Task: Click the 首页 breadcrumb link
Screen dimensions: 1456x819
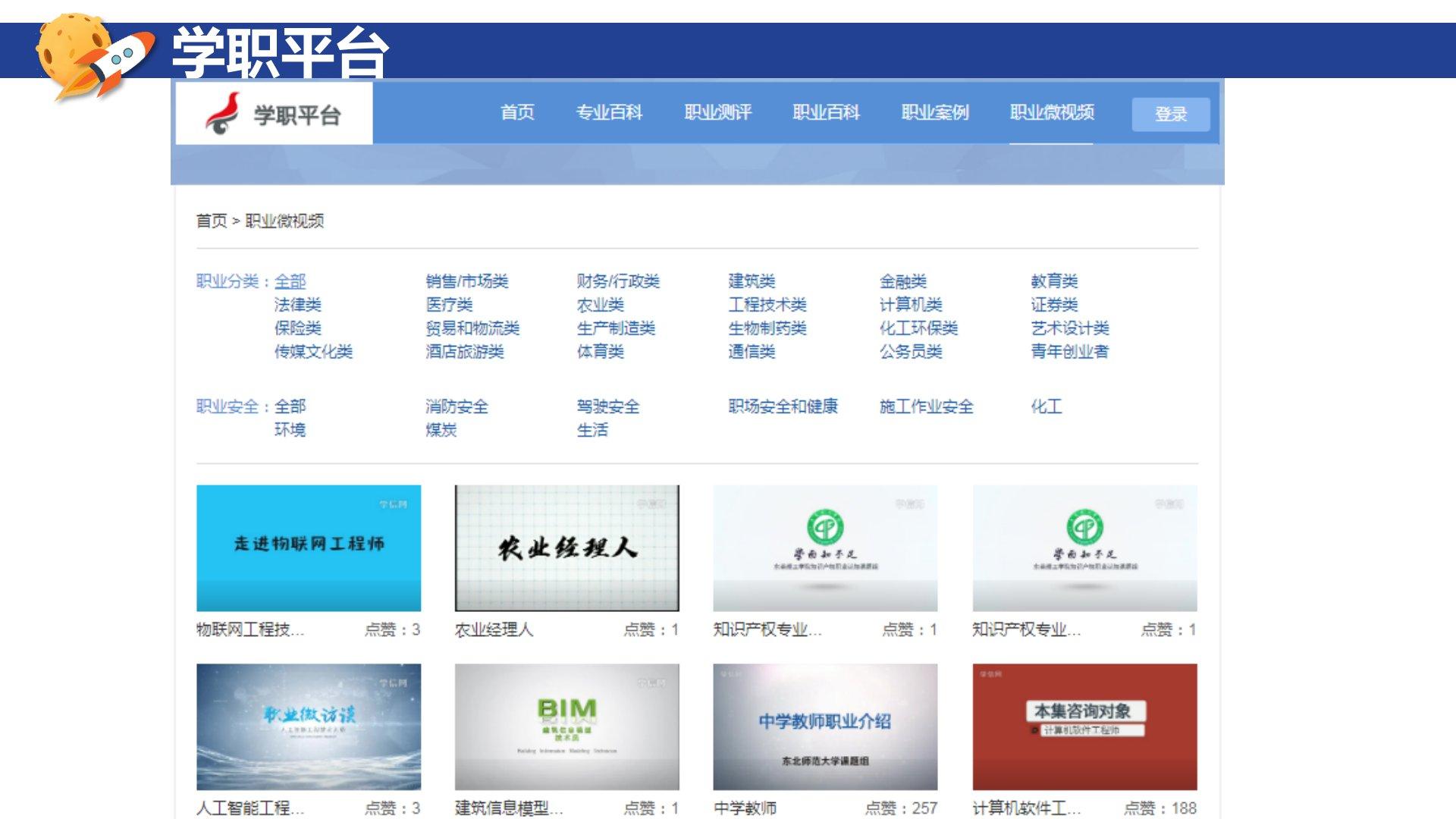Action: pyautogui.click(x=211, y=221)
